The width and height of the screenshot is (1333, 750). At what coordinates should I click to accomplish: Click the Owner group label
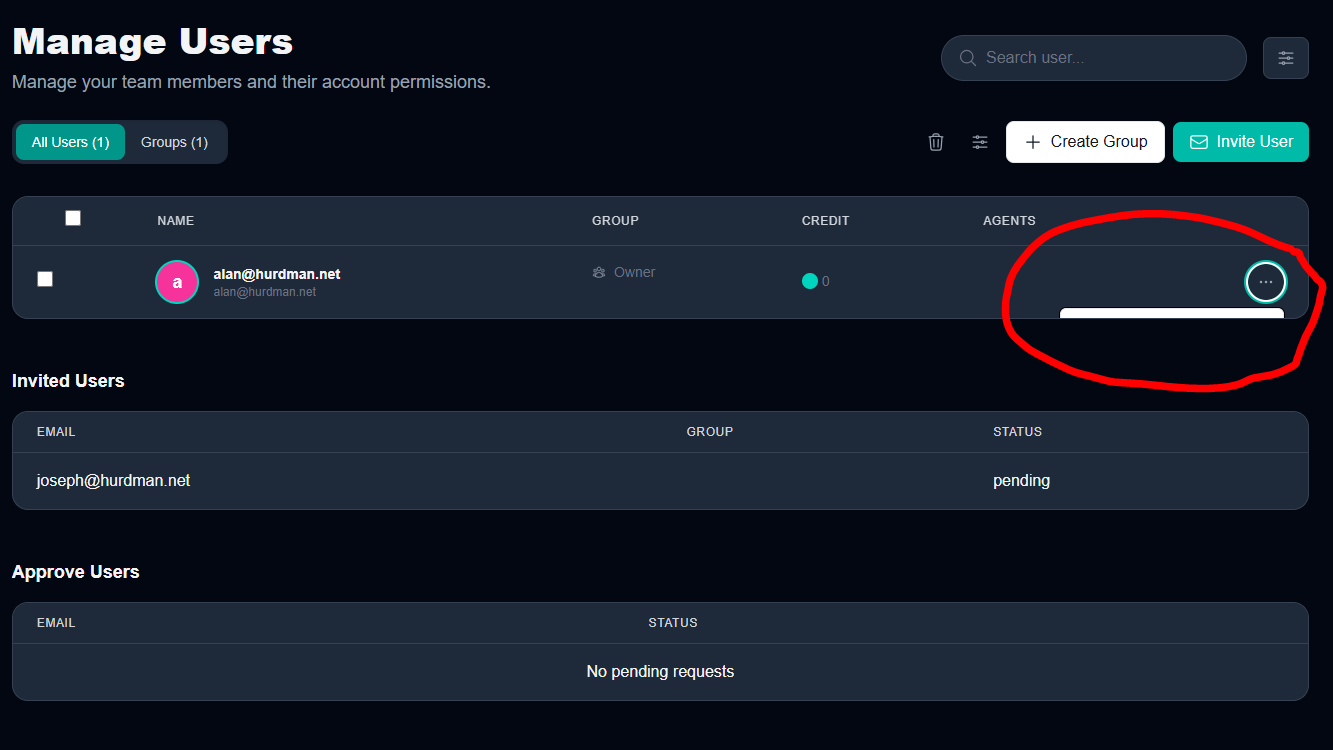635,272
